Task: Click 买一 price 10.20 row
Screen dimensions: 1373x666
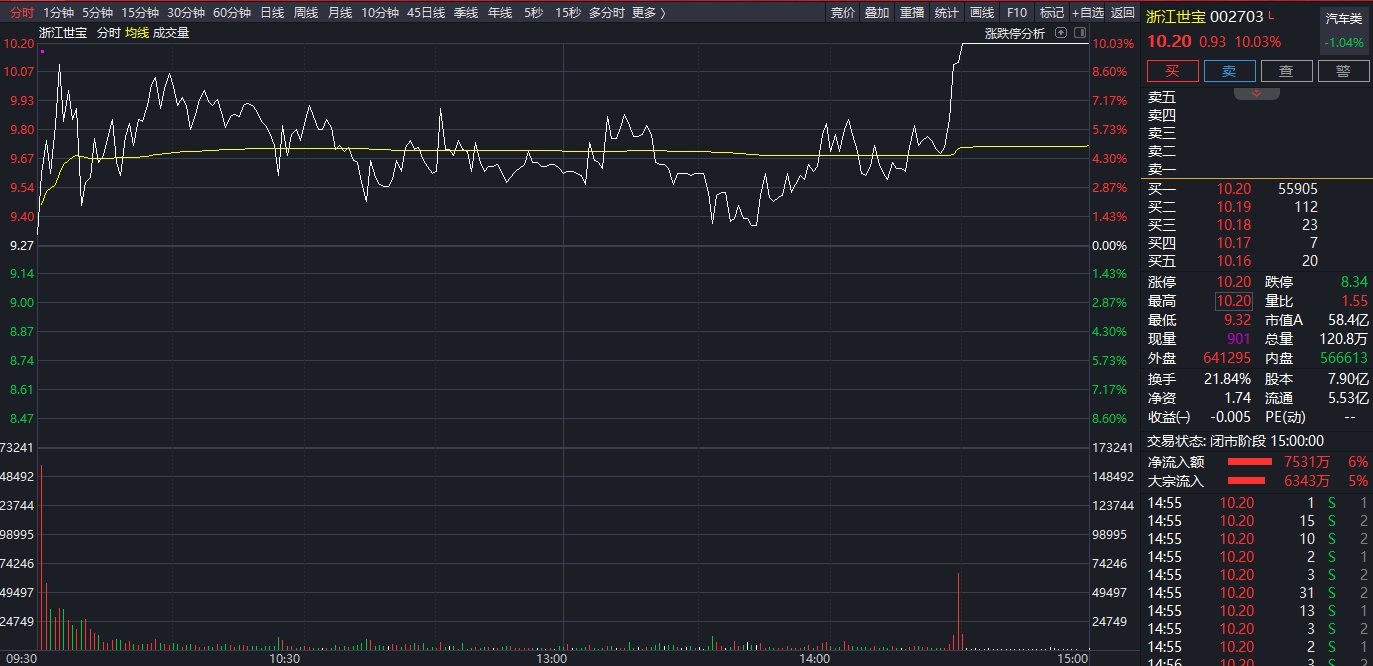Action: coord(1256,188)
